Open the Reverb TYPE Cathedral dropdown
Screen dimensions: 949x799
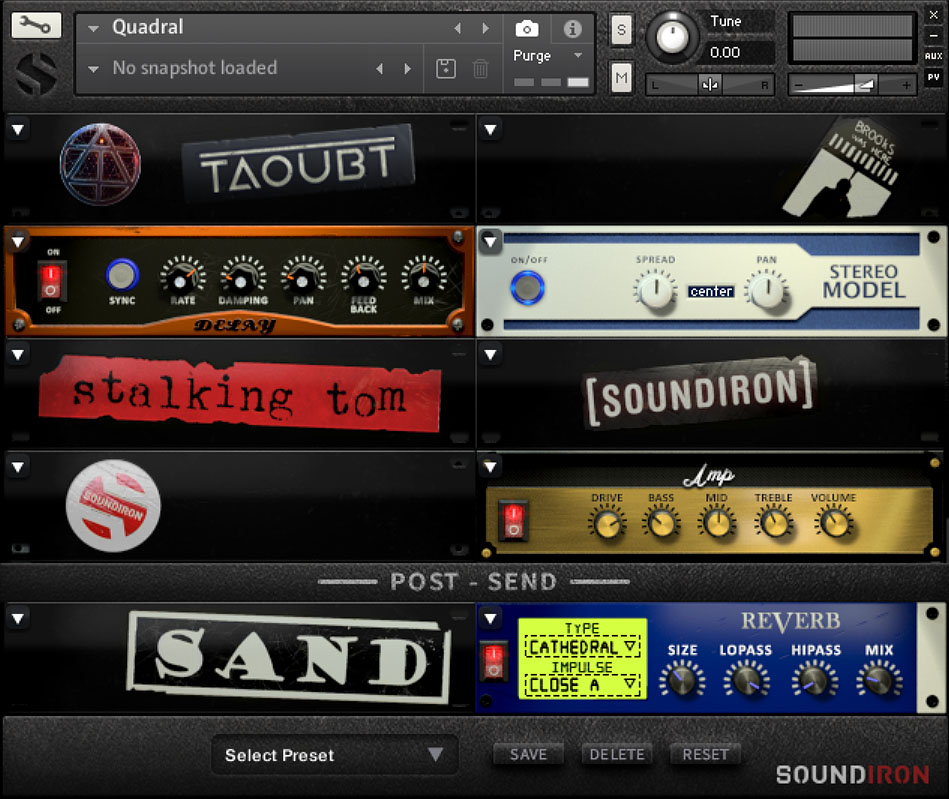pos(582,647)
